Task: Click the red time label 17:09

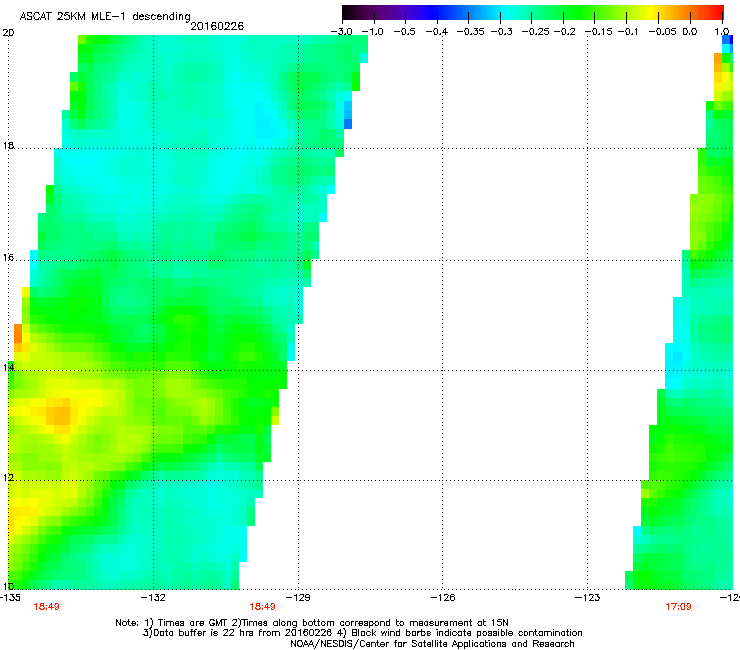Action: pos(678,607)
